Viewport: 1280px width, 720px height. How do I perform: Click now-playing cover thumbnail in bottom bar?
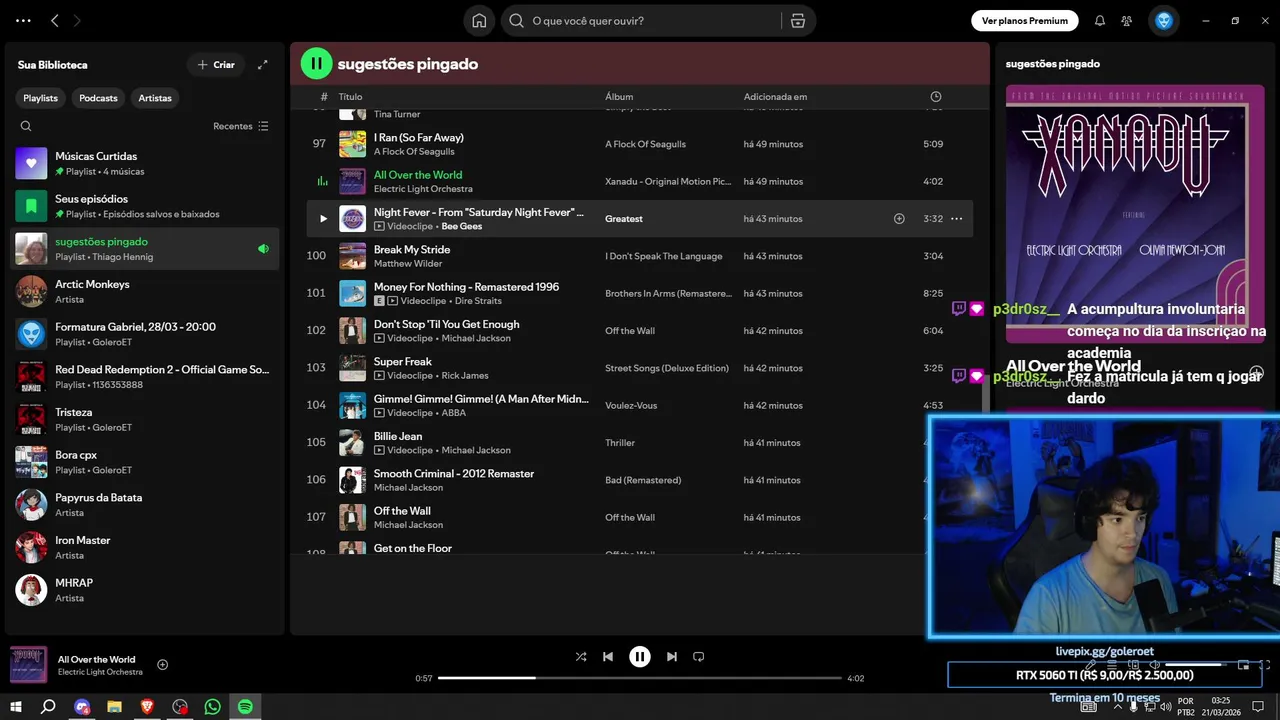(x=29, y=665)
